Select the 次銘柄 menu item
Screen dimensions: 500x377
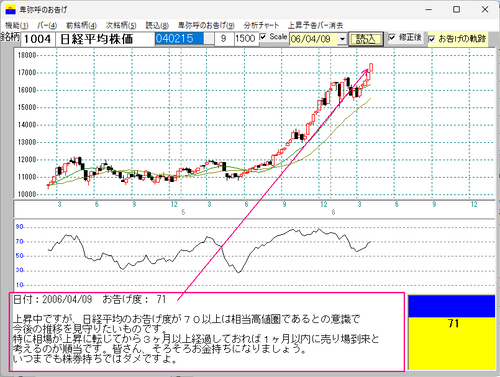121,25
